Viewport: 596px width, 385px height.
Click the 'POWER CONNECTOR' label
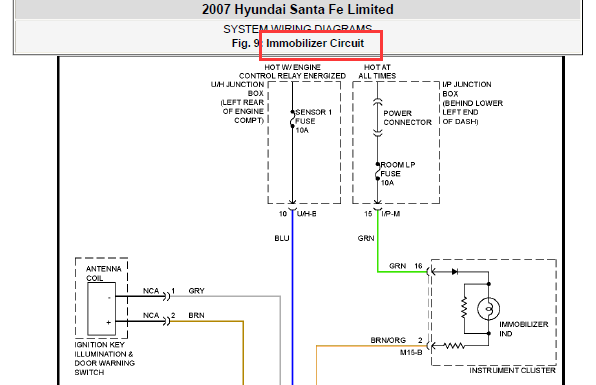[407, 118]
